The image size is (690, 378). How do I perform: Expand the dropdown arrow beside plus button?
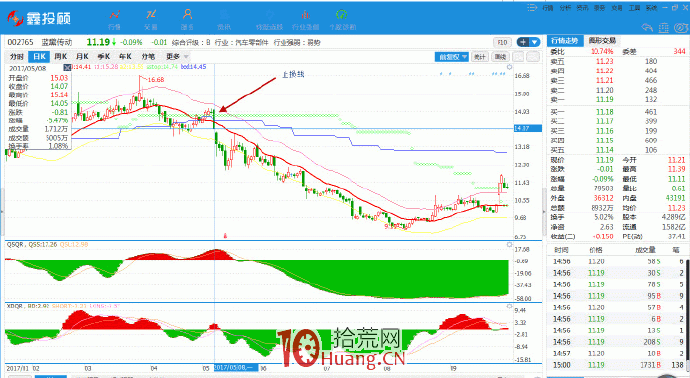click(x=535, y=42)
